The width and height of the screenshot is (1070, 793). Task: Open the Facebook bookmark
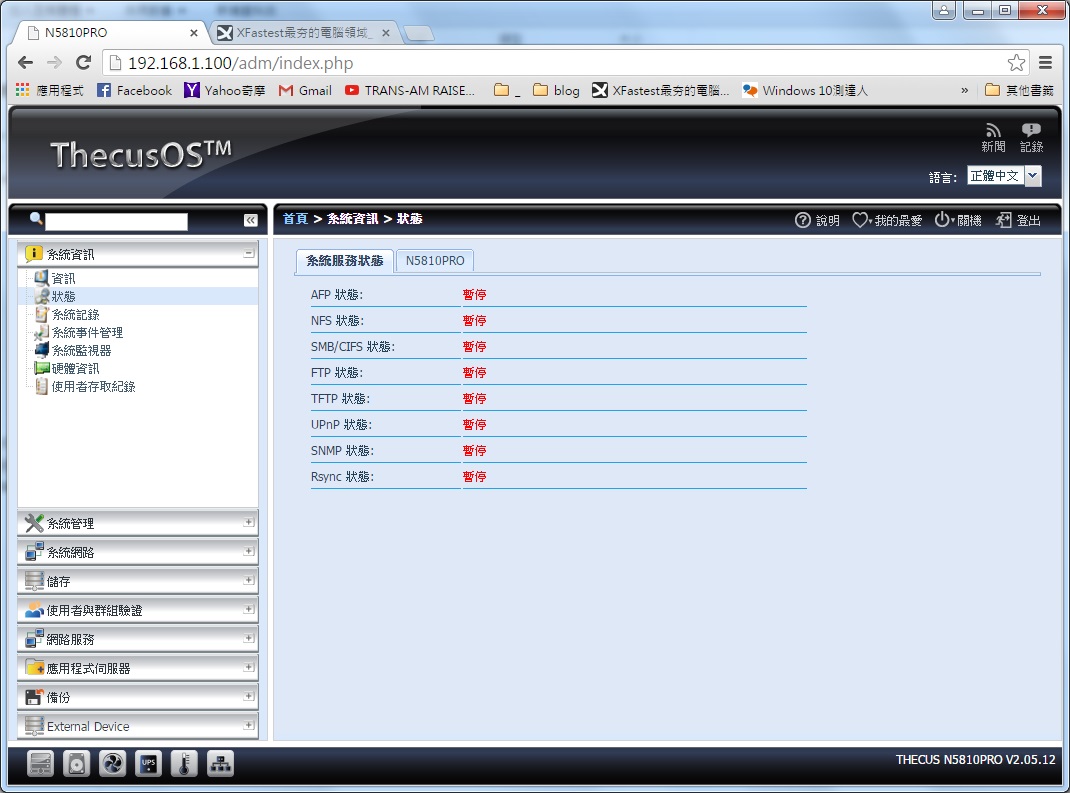coord(134,90)
